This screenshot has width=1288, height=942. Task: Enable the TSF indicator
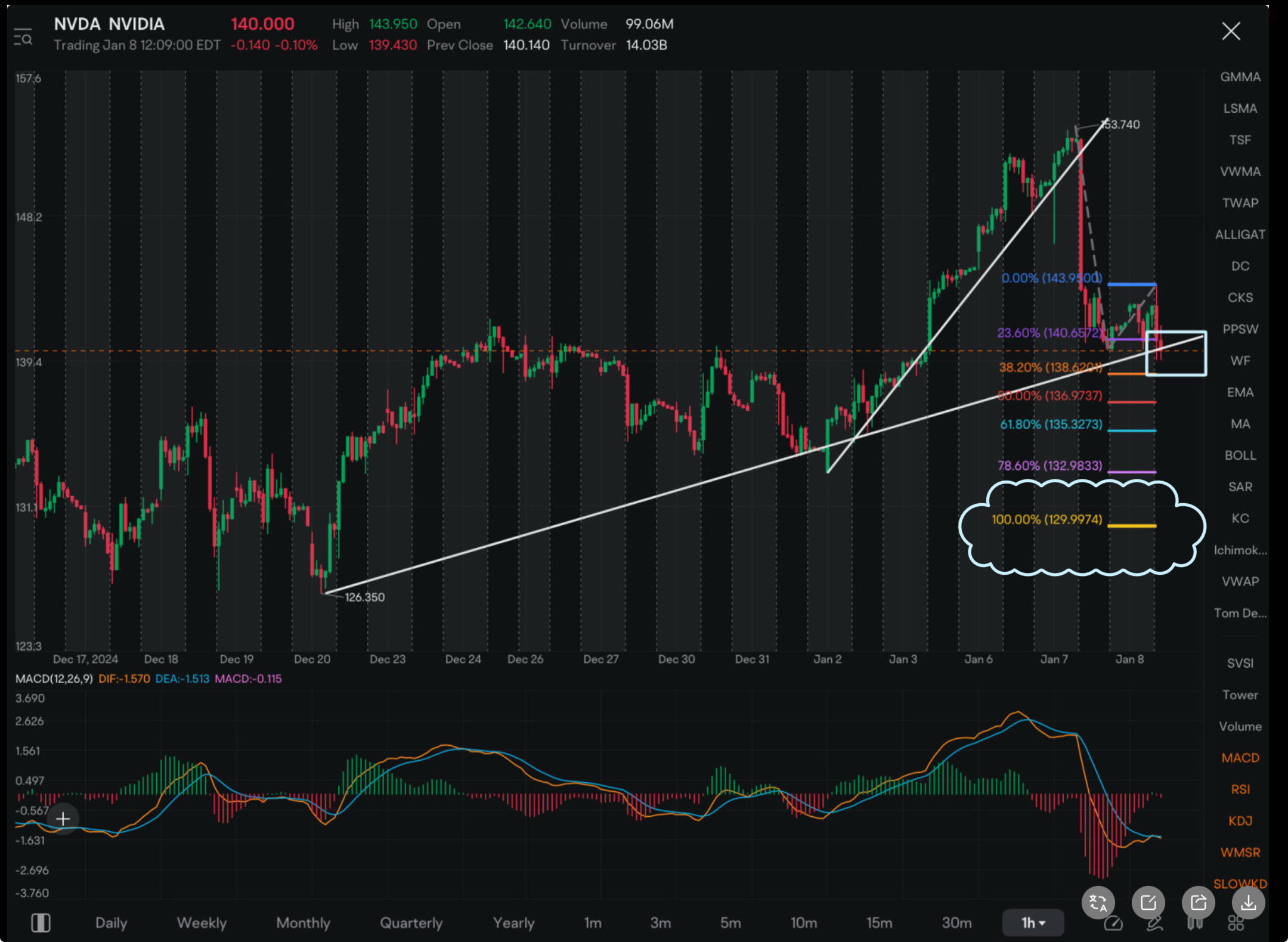coord(1240,140)
